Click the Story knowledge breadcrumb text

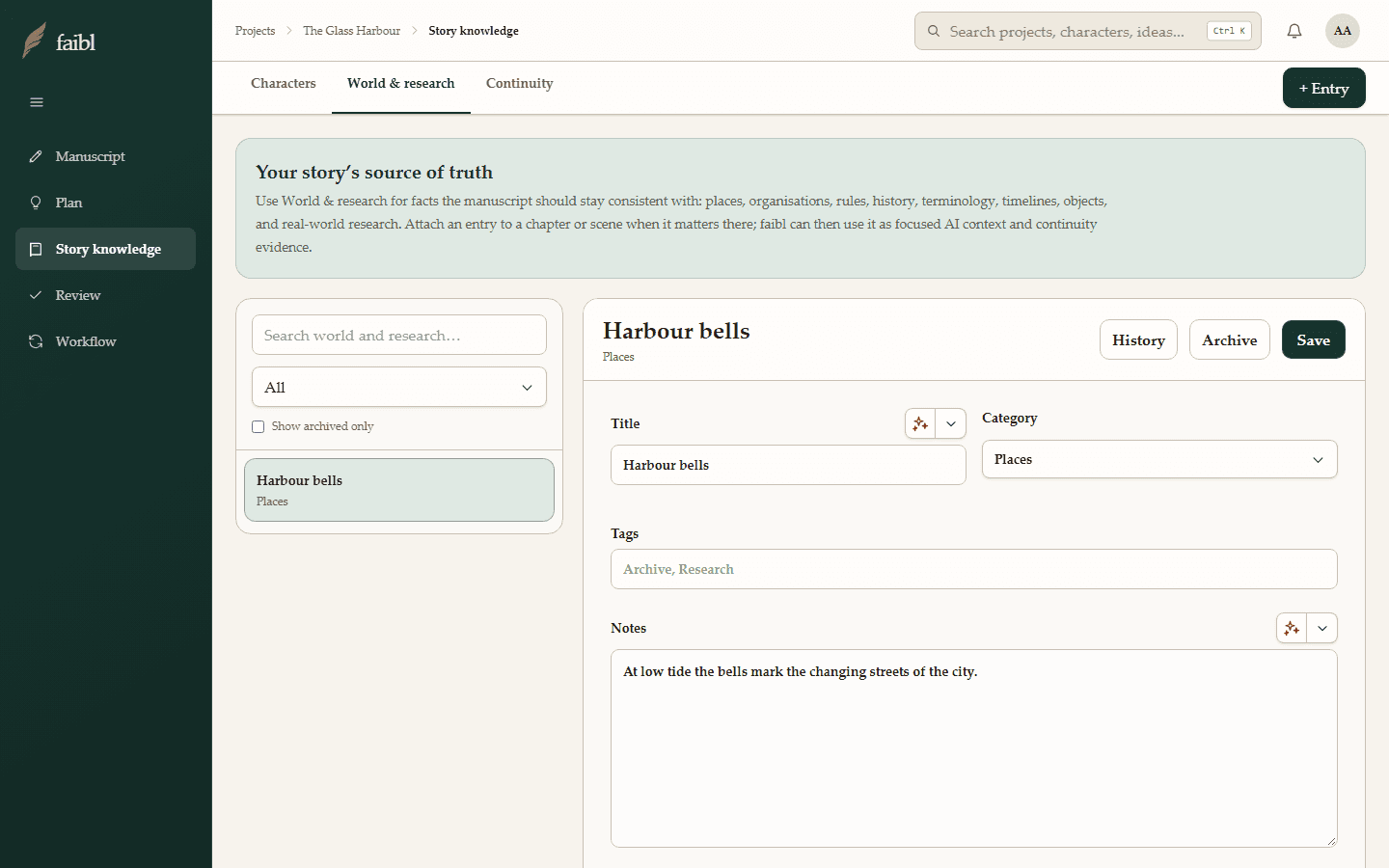coord(474,31)
